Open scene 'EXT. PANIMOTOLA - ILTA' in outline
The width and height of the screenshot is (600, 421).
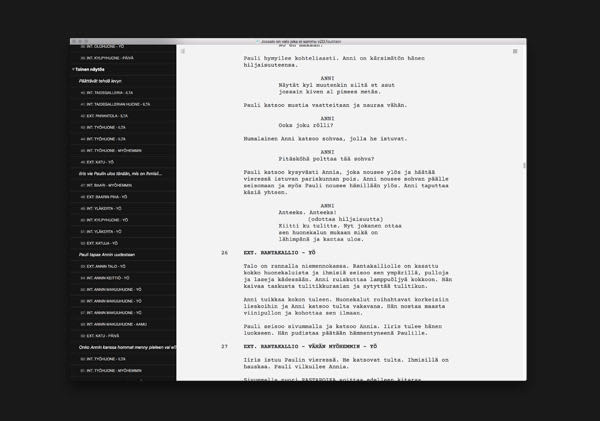click(x=105, y=116)
